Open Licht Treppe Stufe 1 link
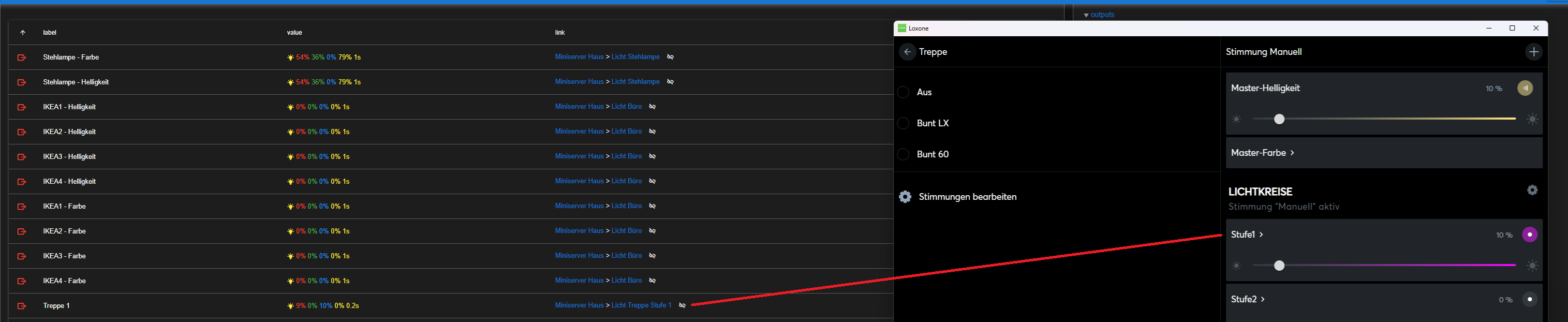 (x=642, y=305)
